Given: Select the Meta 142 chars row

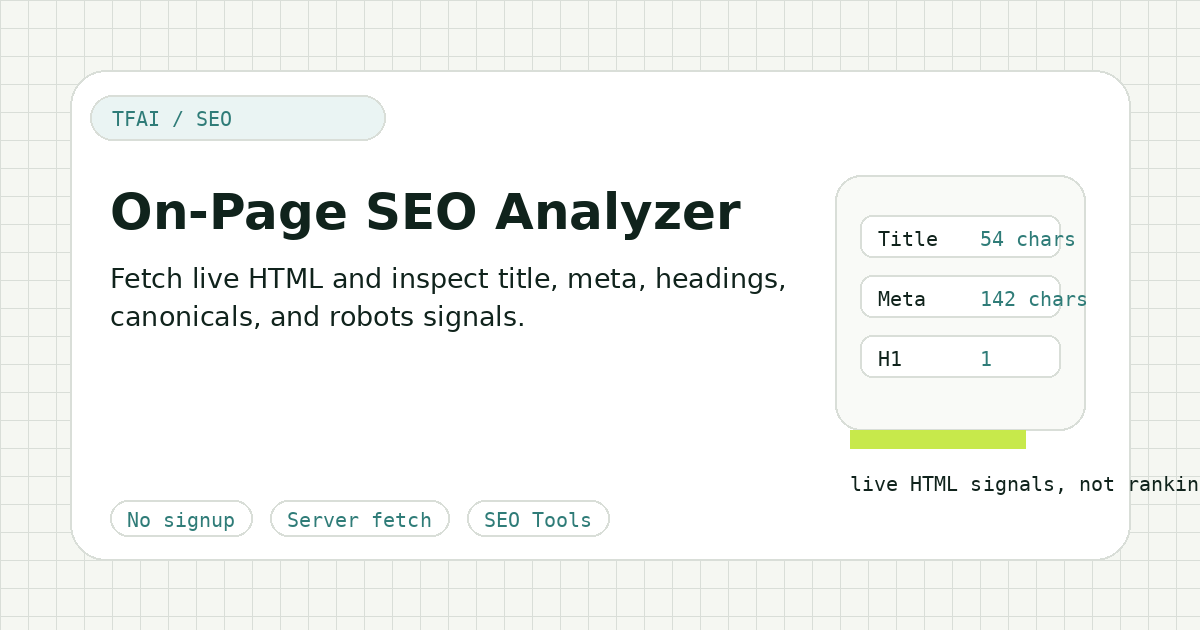Looking at the screenshot, I should point(960,297).
